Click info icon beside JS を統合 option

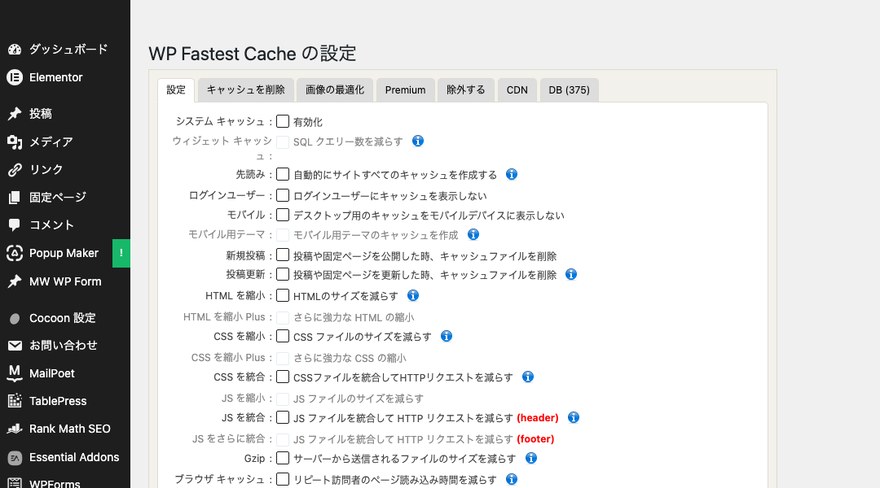click(573, 417)
